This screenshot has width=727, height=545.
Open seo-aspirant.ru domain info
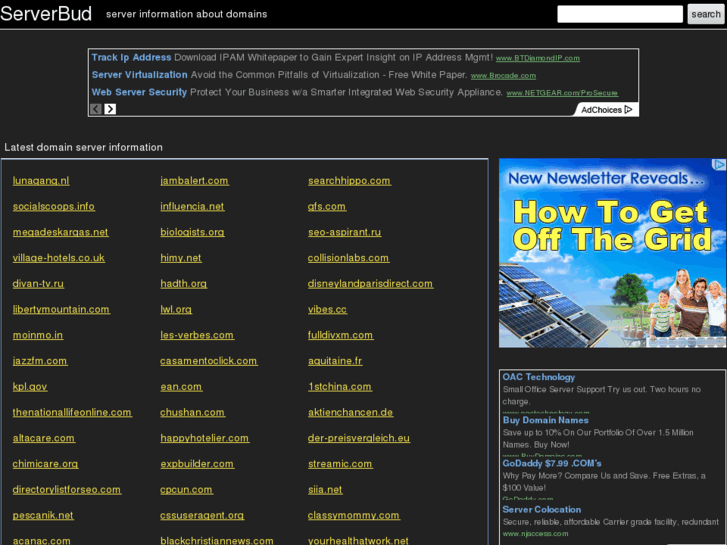coord(344,232)
